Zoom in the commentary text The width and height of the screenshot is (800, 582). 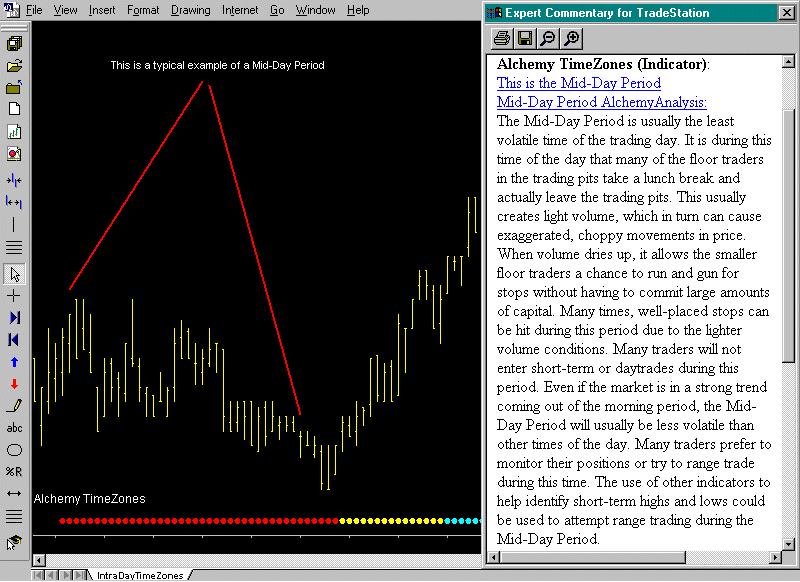pos(571,38)
